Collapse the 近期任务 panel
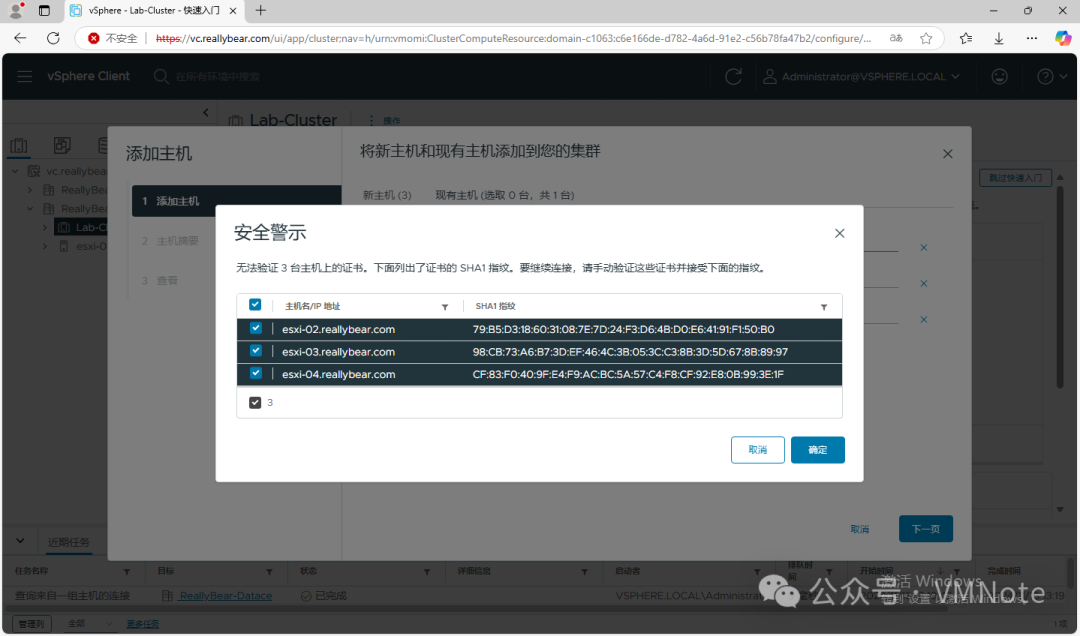Viewport: 1080px width, 636px height. pyautogui.click(x=20, y=541)
